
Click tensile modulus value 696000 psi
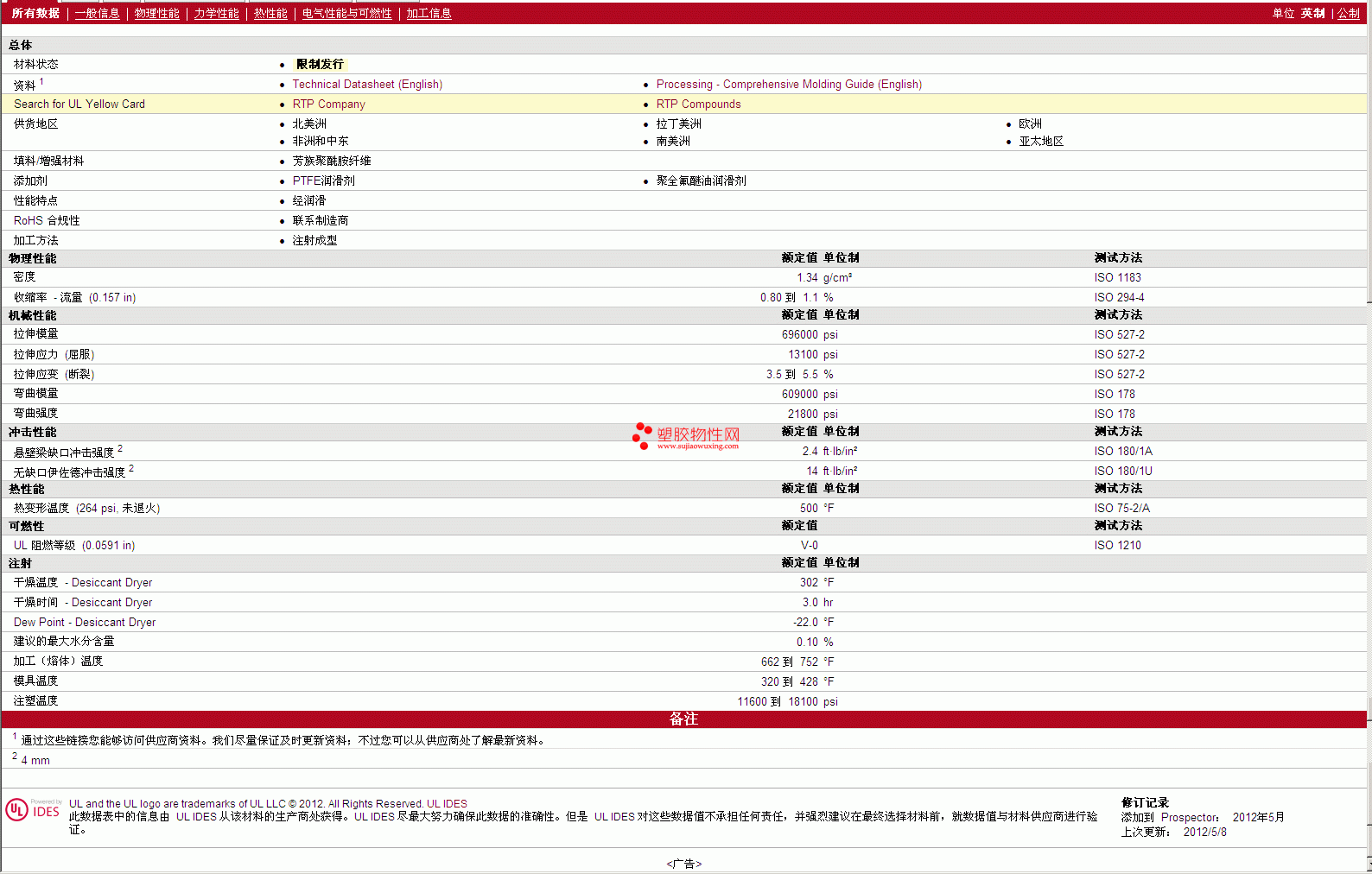click(810, 334)
